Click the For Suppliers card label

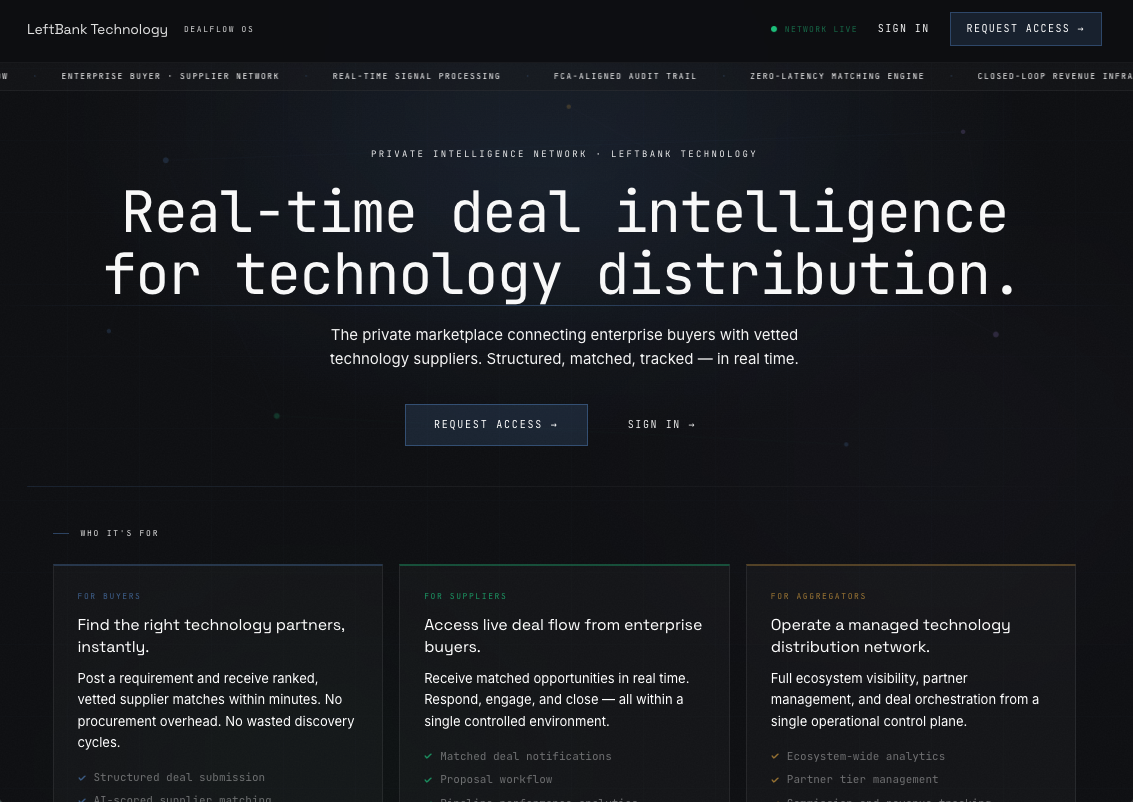465,596
